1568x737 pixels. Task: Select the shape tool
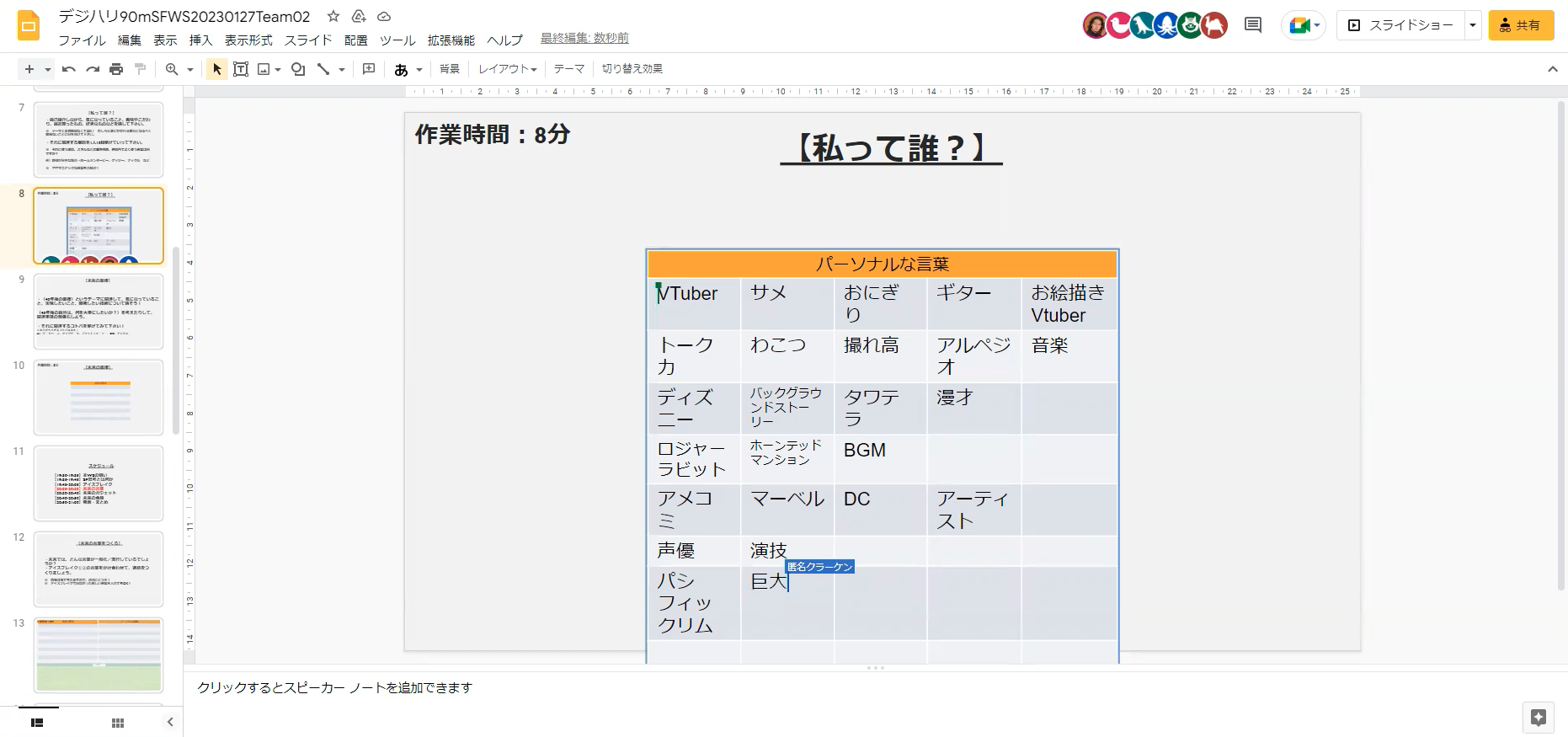coord(298,69)
